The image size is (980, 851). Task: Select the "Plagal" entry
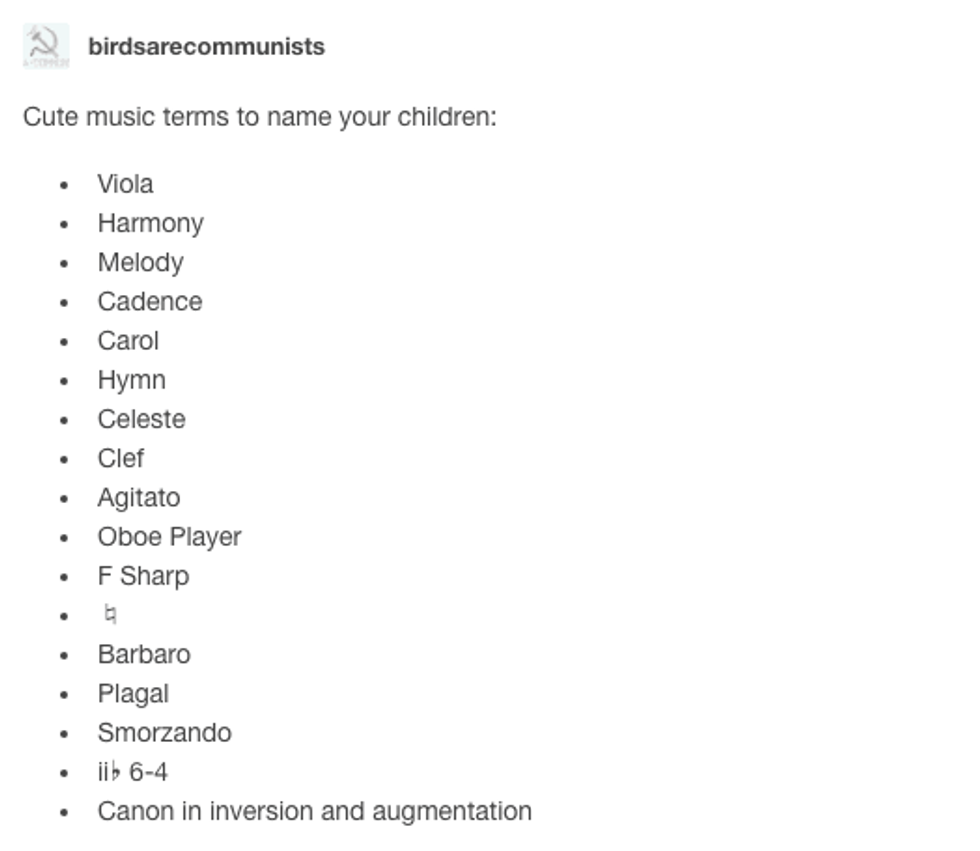click(133, 694)
